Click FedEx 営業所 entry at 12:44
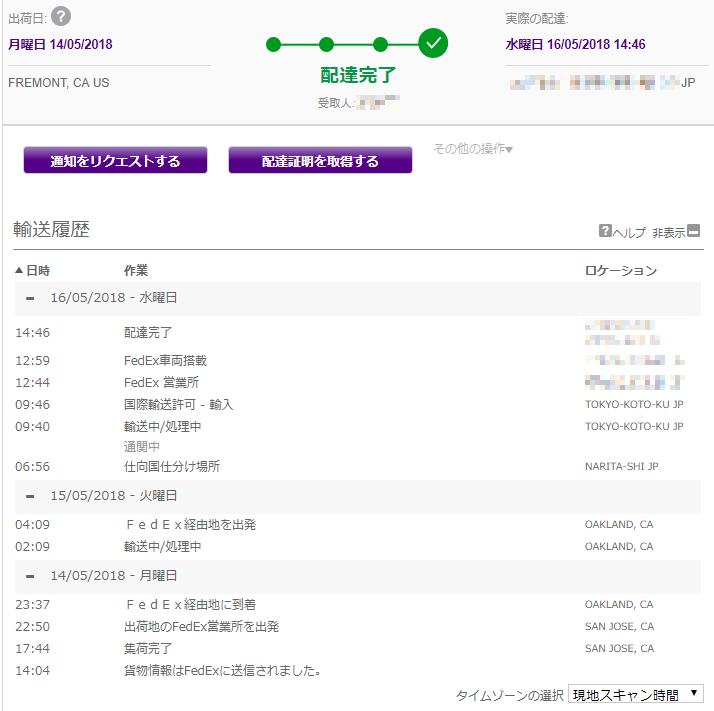 [161, 383]
